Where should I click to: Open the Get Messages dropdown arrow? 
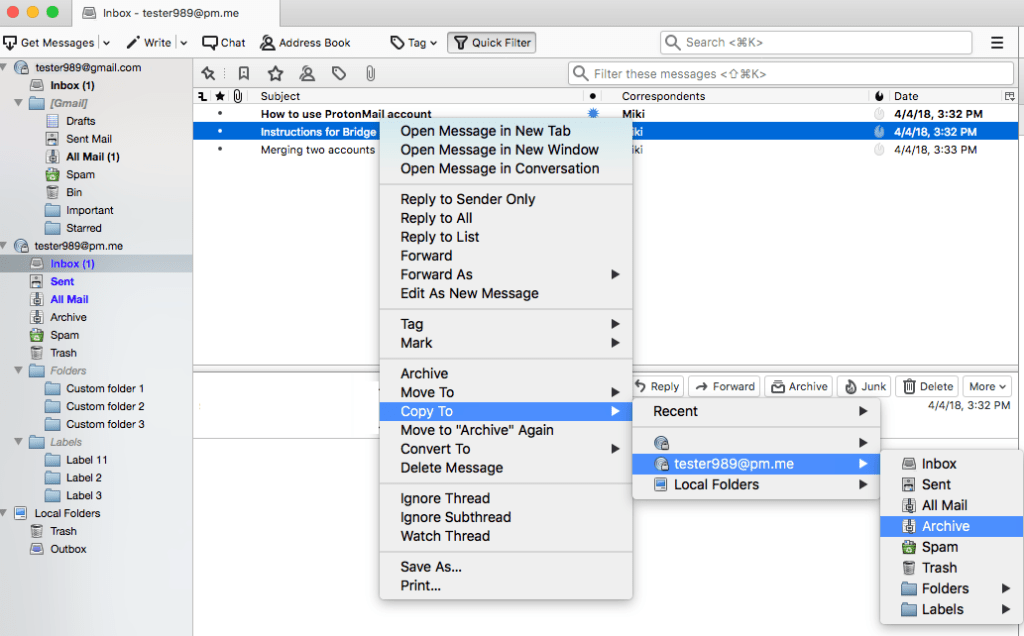(106, 43)
